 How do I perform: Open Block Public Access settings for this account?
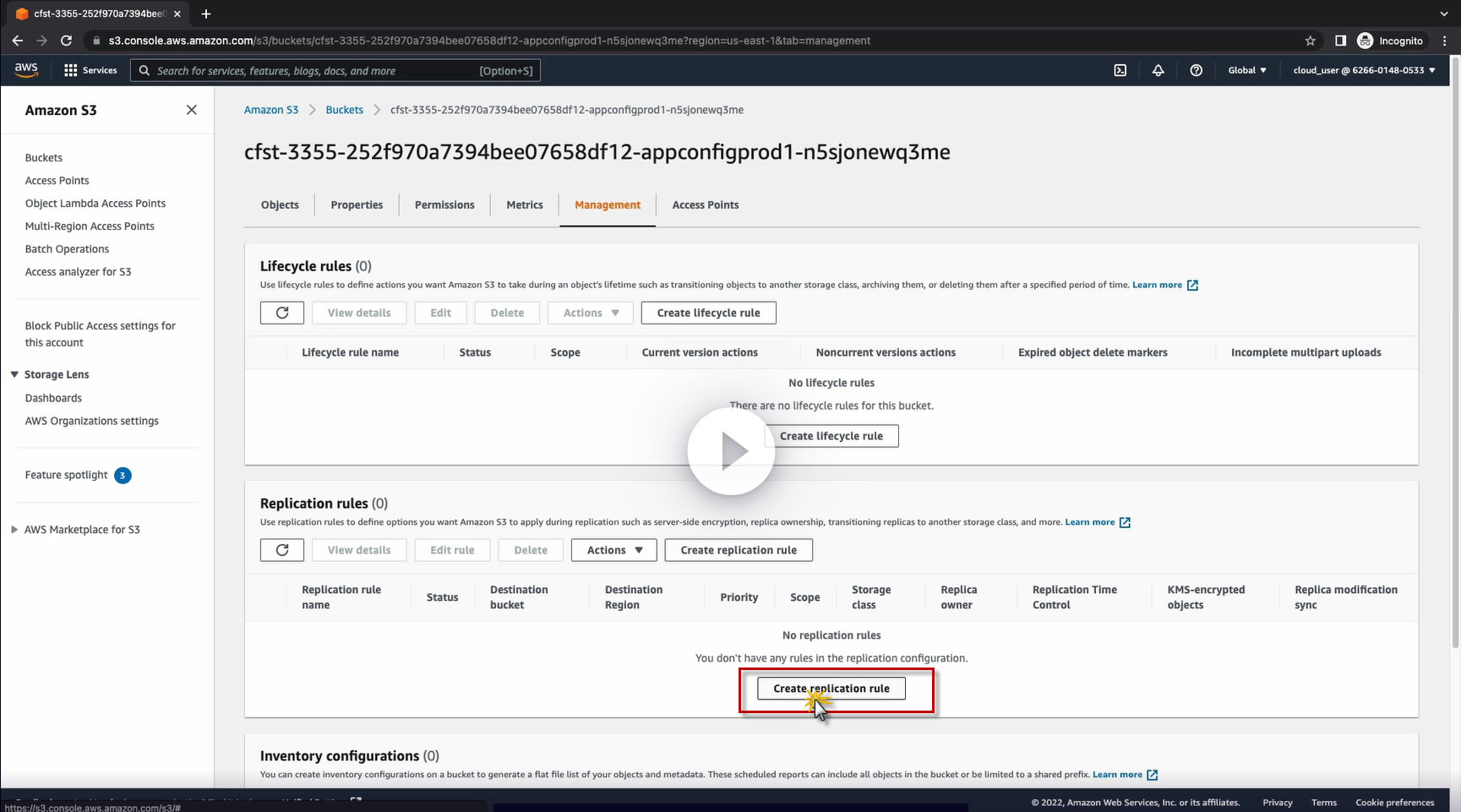pyautogui.click(x=101, y=334)
